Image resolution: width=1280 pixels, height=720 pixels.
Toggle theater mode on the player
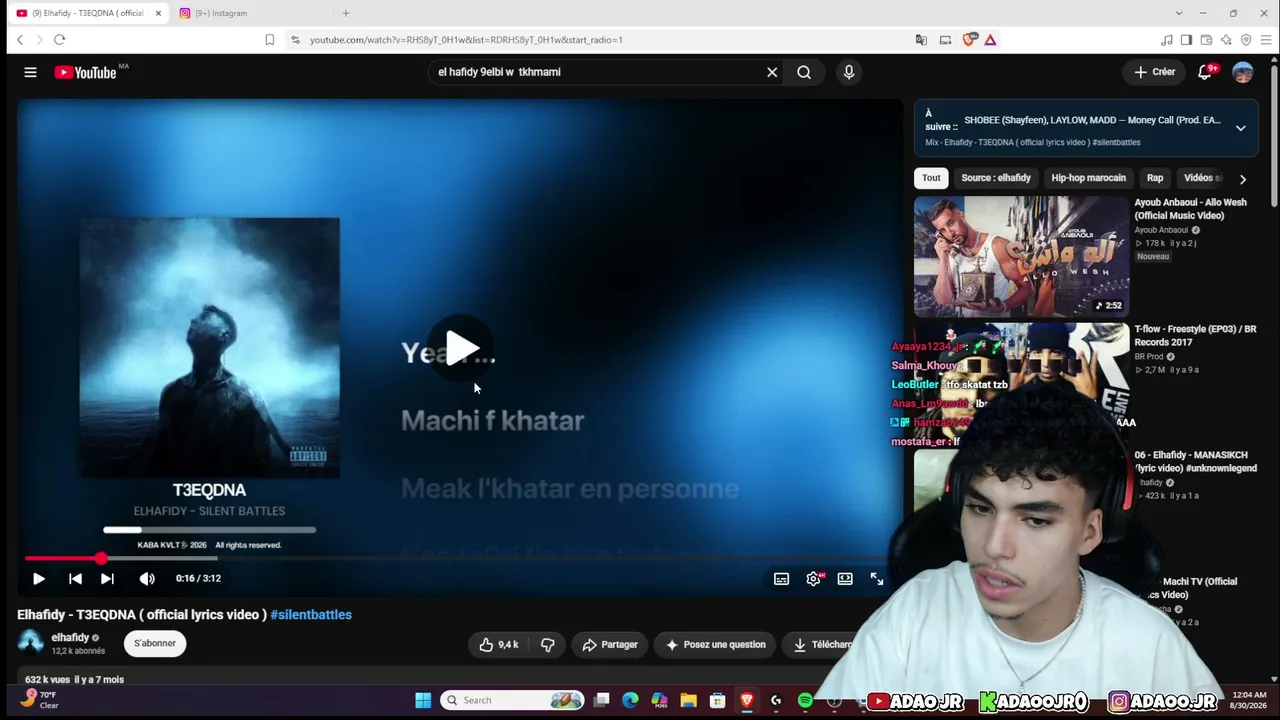coord(845,579)
